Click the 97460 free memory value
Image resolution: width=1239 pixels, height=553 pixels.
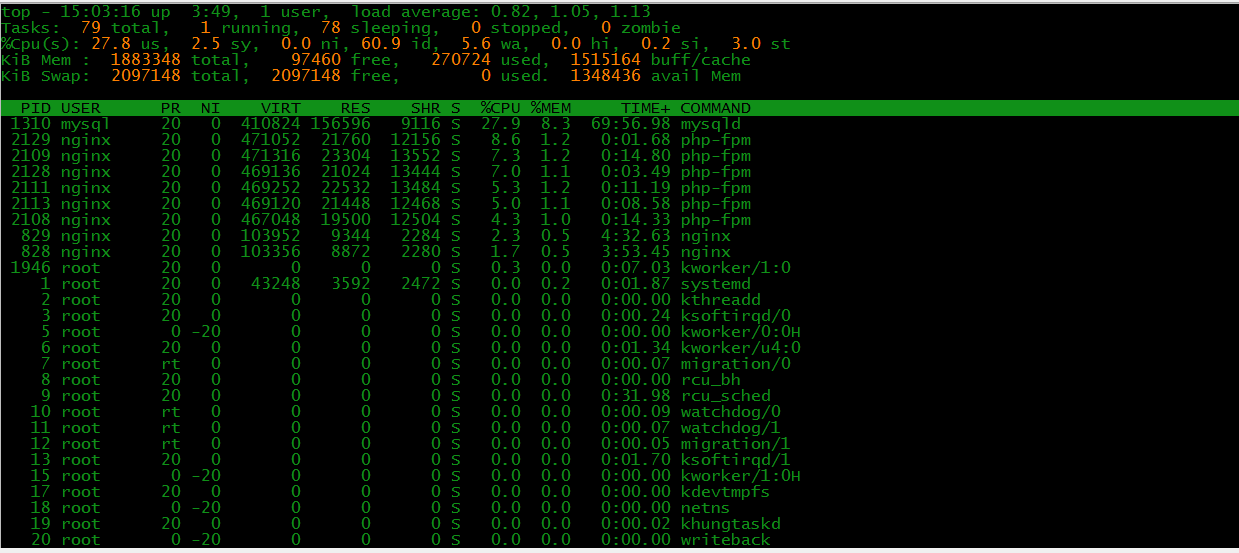pos(315,60)
